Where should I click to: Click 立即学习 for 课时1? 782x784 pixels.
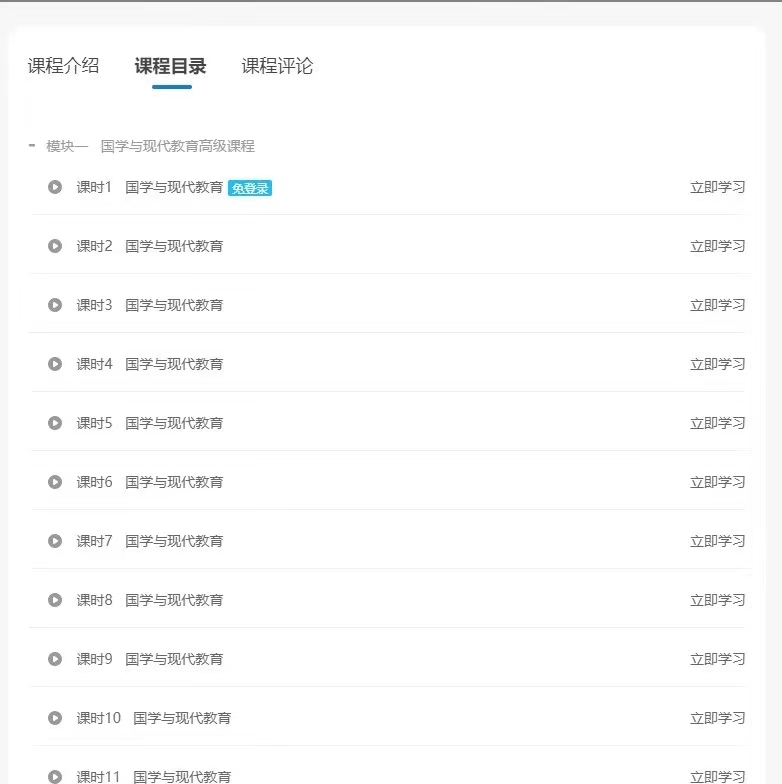(x=718, y=187)
